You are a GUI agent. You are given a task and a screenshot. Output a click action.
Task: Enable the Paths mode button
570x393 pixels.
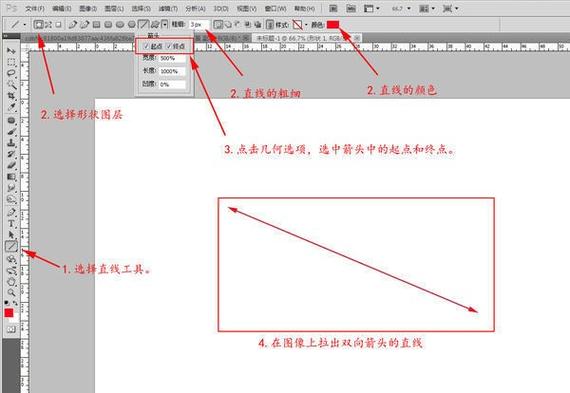pyautogui.click(x=48, y=24)
